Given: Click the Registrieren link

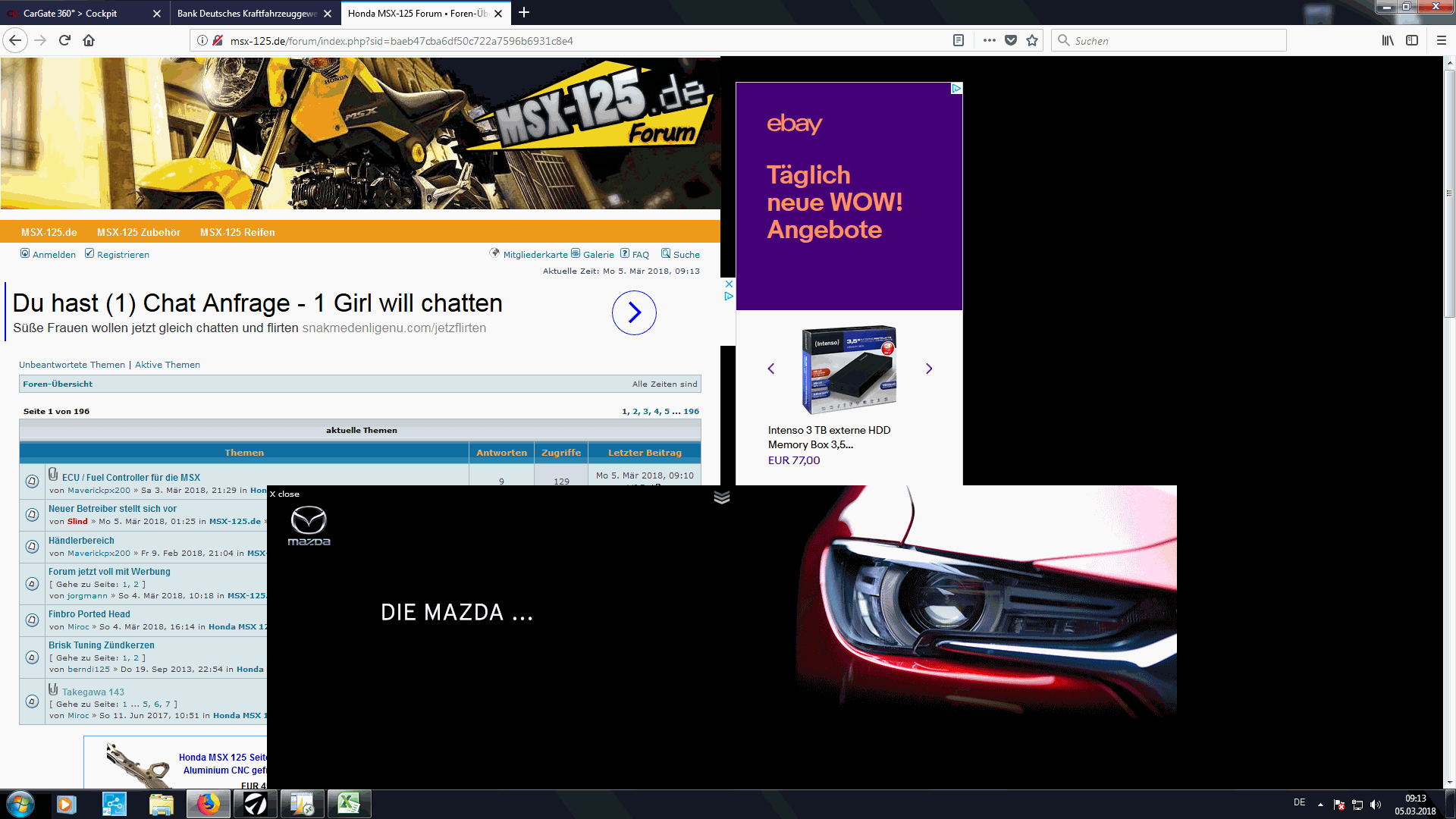Looking at the screenshot, I should [123, 255].
